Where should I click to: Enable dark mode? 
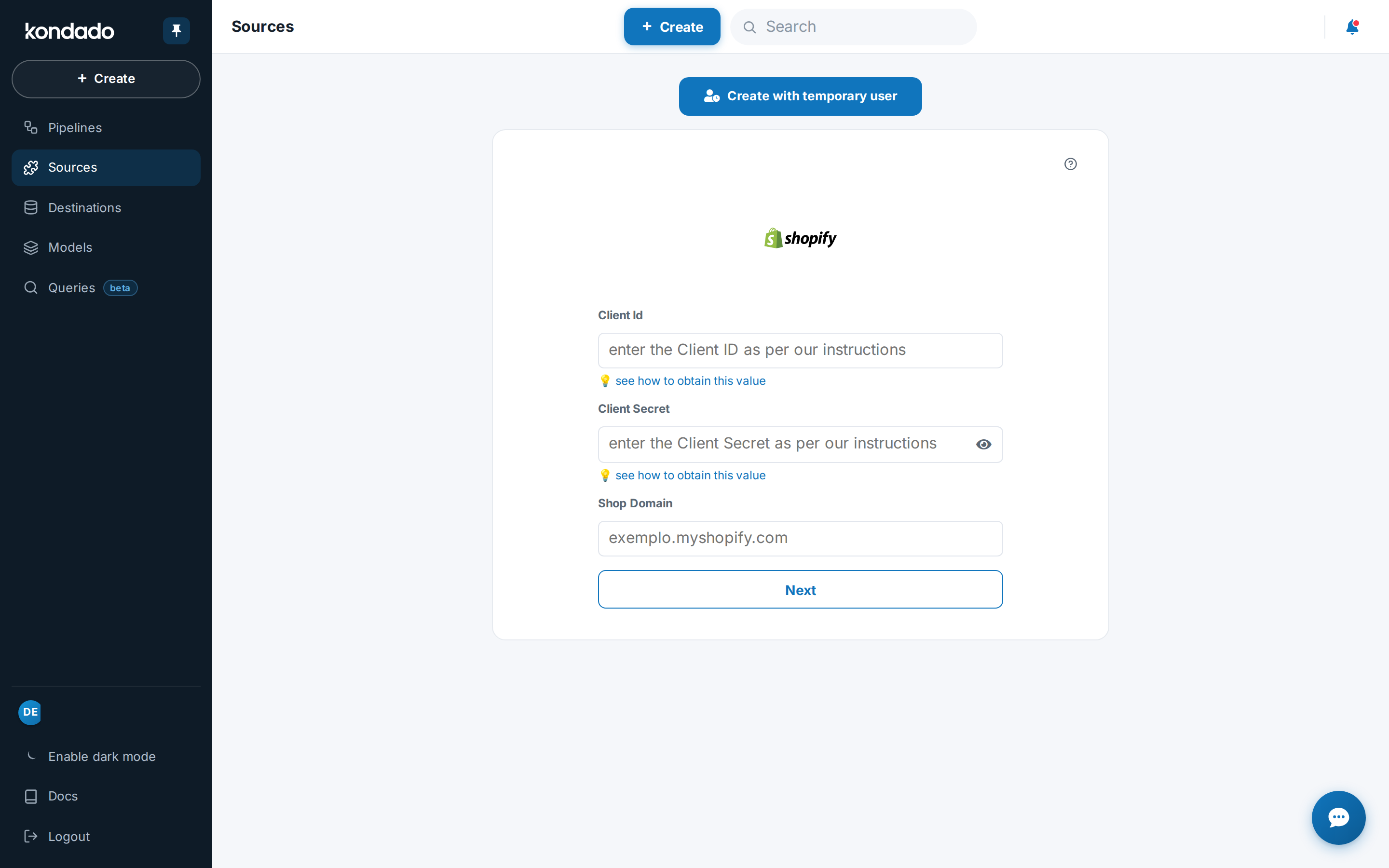(x=106, y=757)
